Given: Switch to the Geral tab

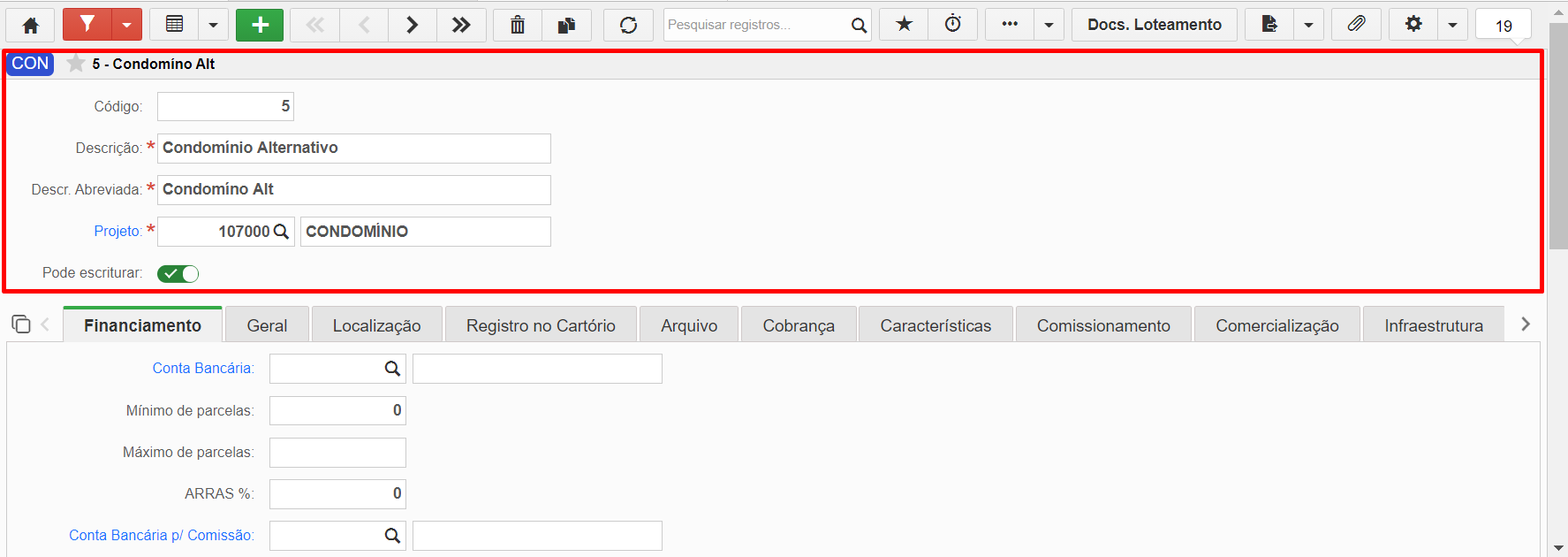Looking at the screenshot, I should tap(267, 325).
